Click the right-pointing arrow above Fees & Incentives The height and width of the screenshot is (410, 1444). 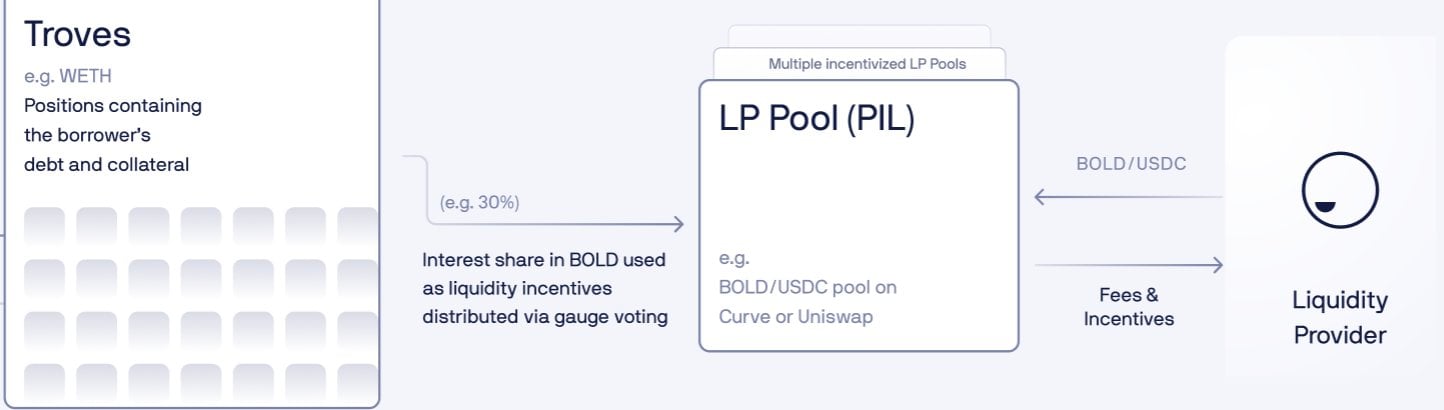click(x=1128, y=265)
